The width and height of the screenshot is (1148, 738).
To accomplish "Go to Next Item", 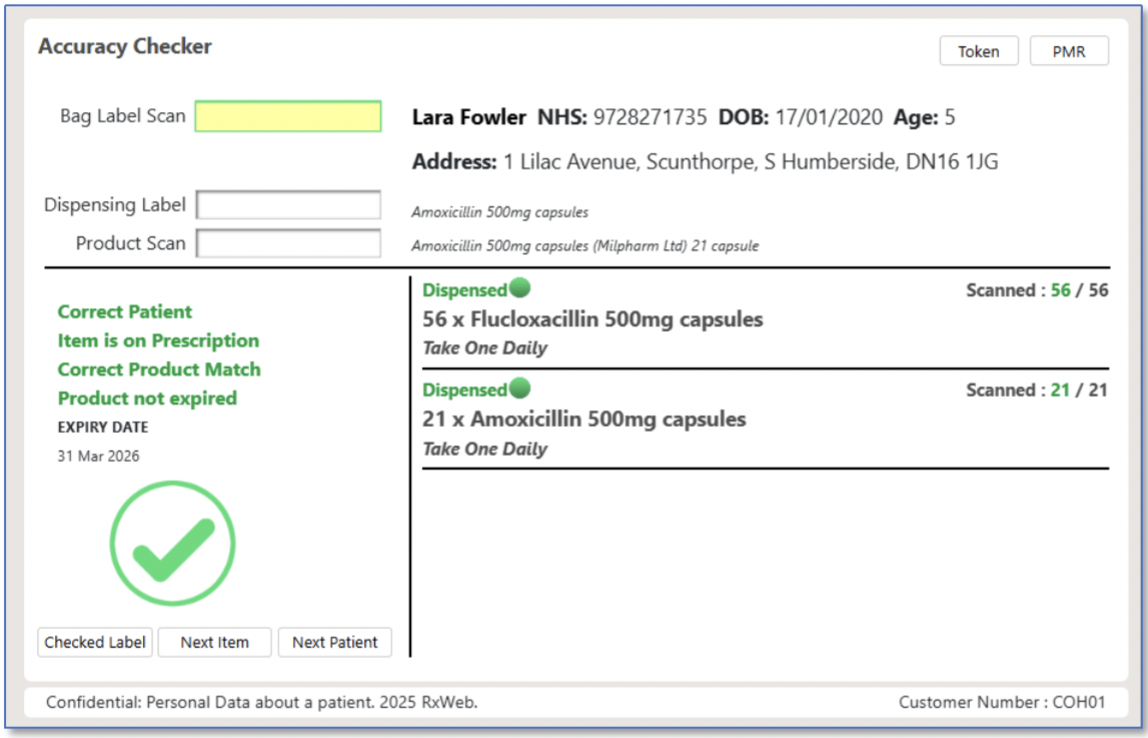I will 214,642.
